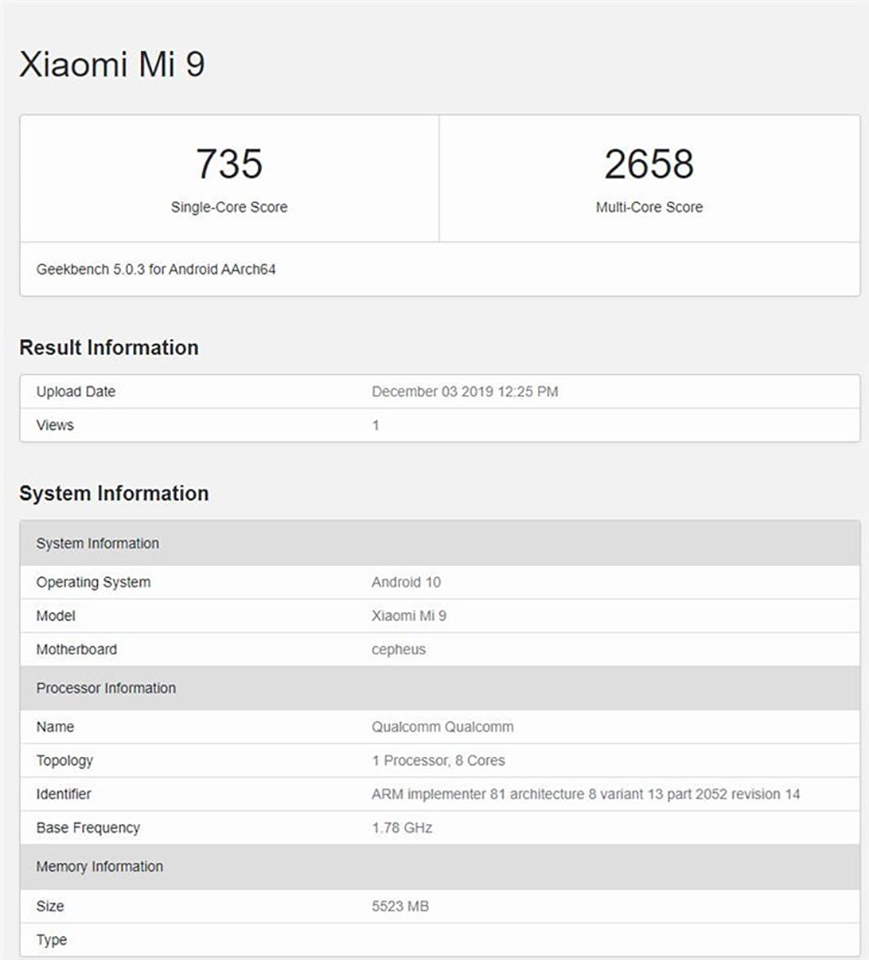Click the bold System Information heading
Screen dimensions: 869x960
tap(114, 493)
